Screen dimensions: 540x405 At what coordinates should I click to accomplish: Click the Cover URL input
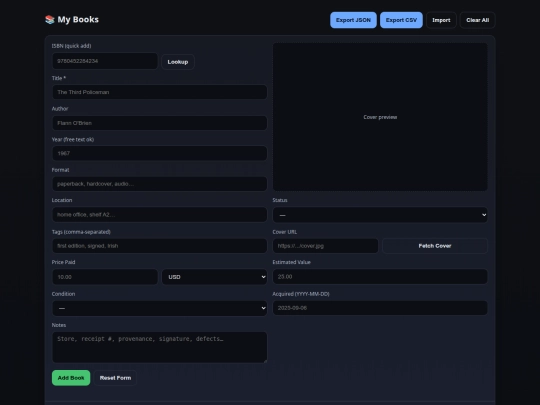pyautogui.click(x=325, y=246)
